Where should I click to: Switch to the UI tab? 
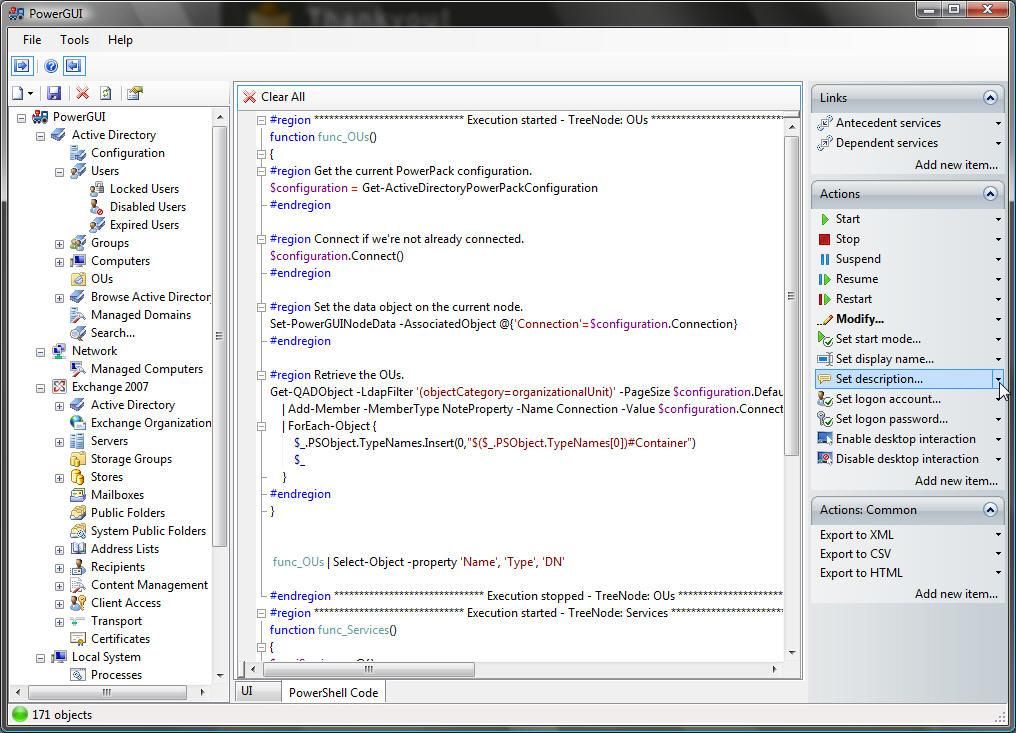point(247,691)
